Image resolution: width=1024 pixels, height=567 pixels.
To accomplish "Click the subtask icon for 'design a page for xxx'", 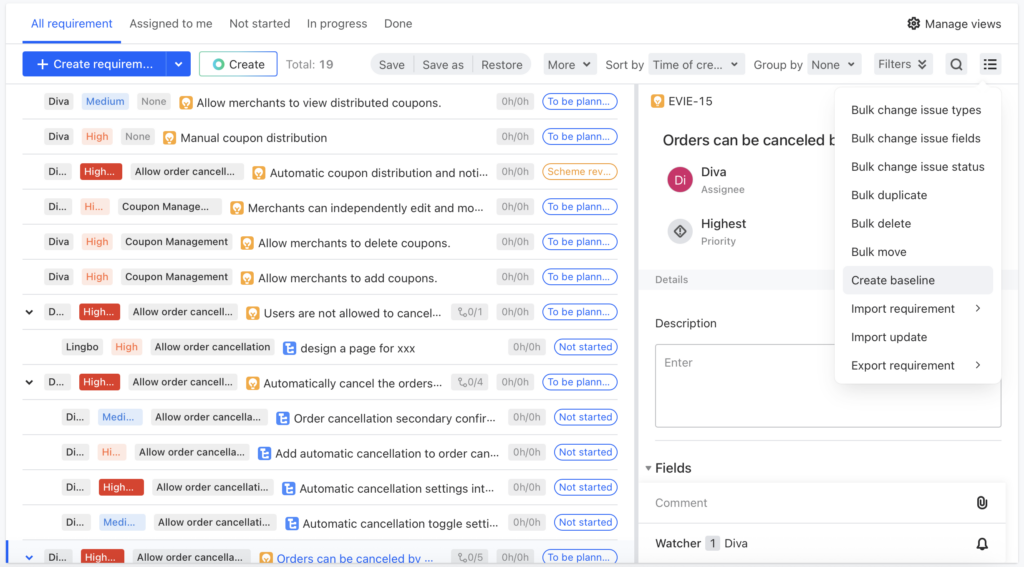I will [289, 348].
